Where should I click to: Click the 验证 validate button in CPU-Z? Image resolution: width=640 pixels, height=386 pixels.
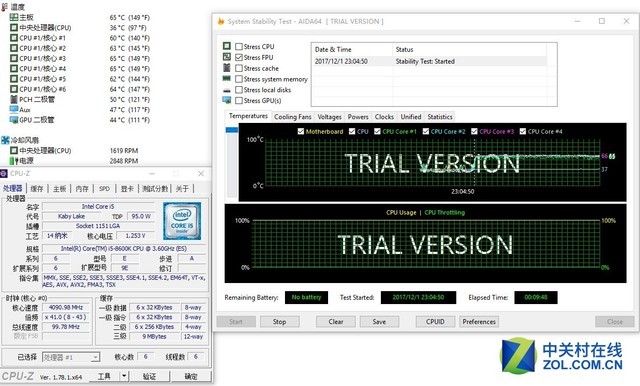[149, 376]
